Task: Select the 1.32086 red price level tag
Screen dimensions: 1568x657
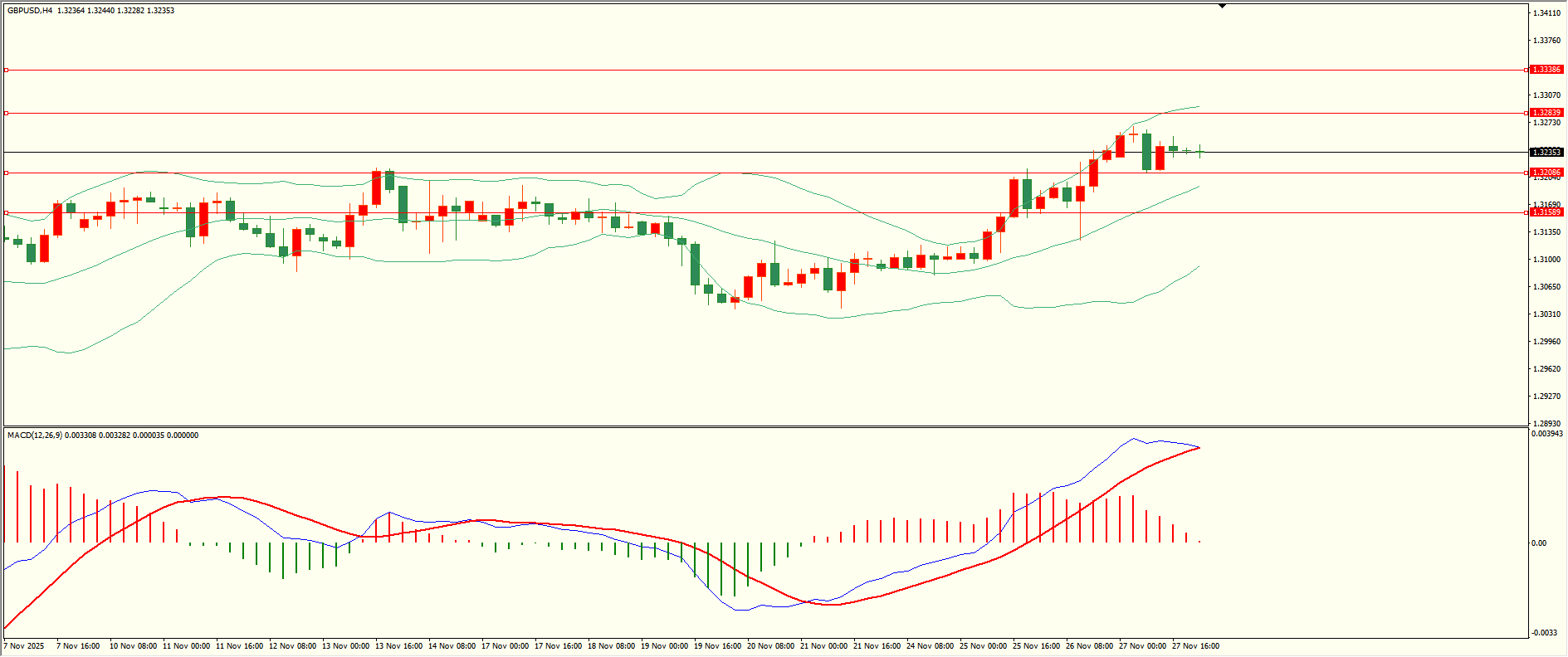Action: [x=1546, y=173]
